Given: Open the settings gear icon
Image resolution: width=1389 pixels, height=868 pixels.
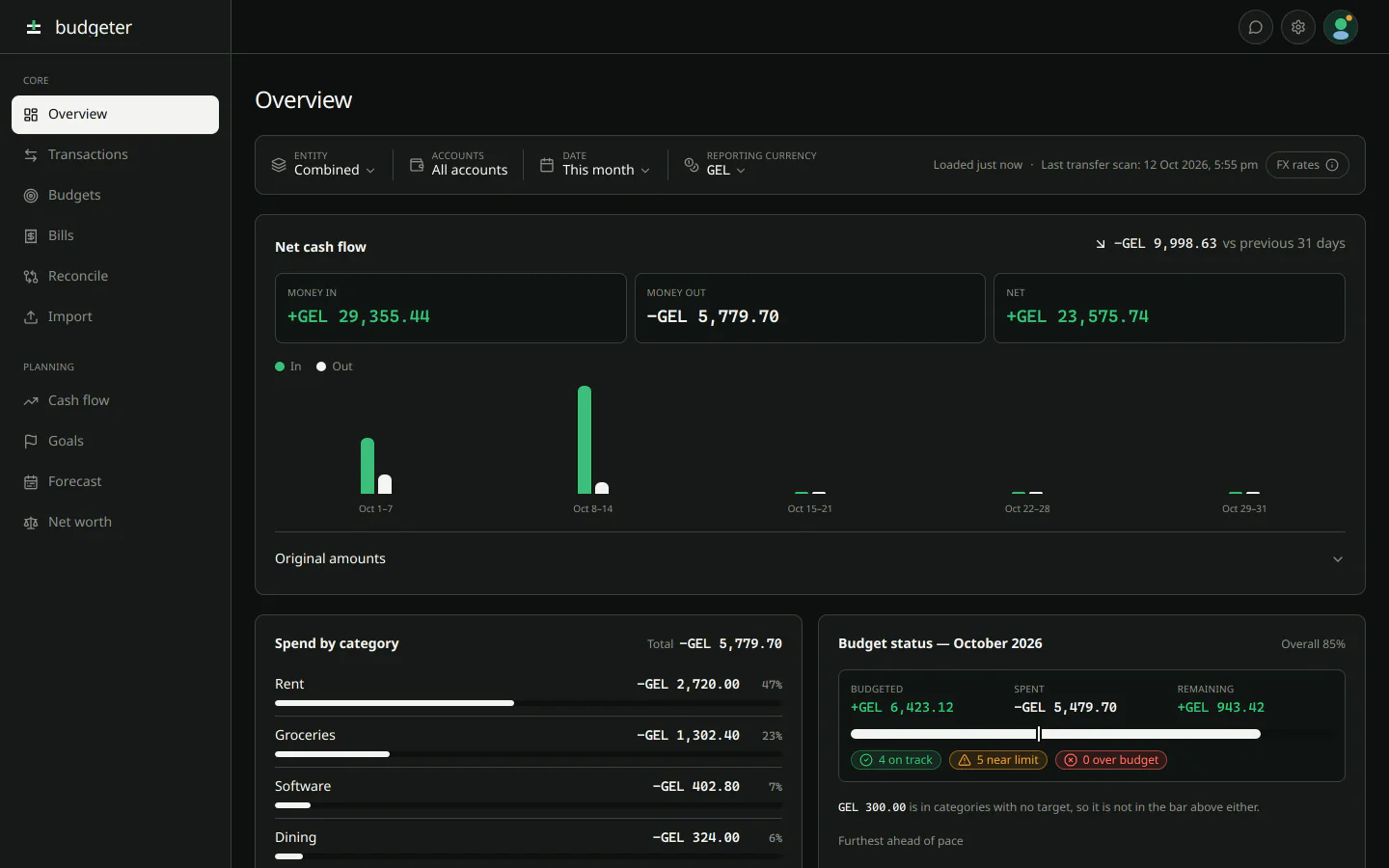Looking at the screenshot, I should click(x=1298, y=27).
